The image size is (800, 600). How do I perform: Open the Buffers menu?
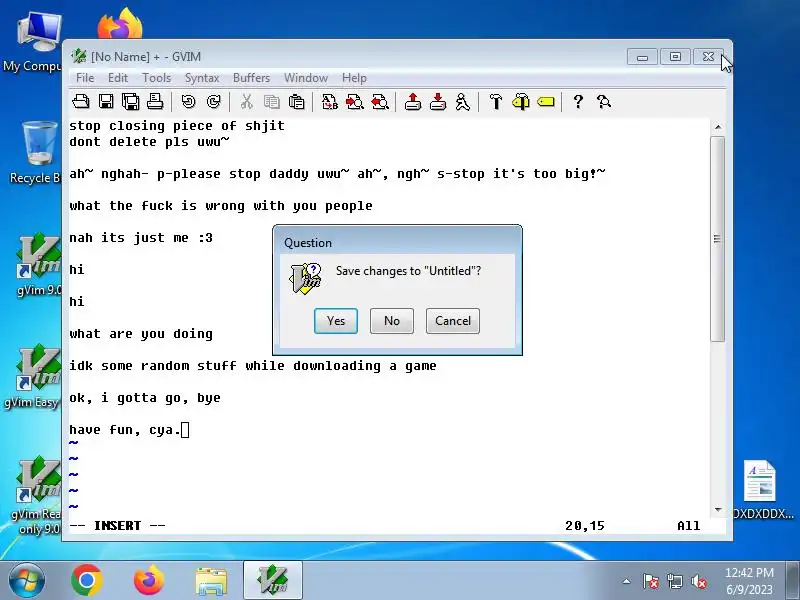coord(252,78)
